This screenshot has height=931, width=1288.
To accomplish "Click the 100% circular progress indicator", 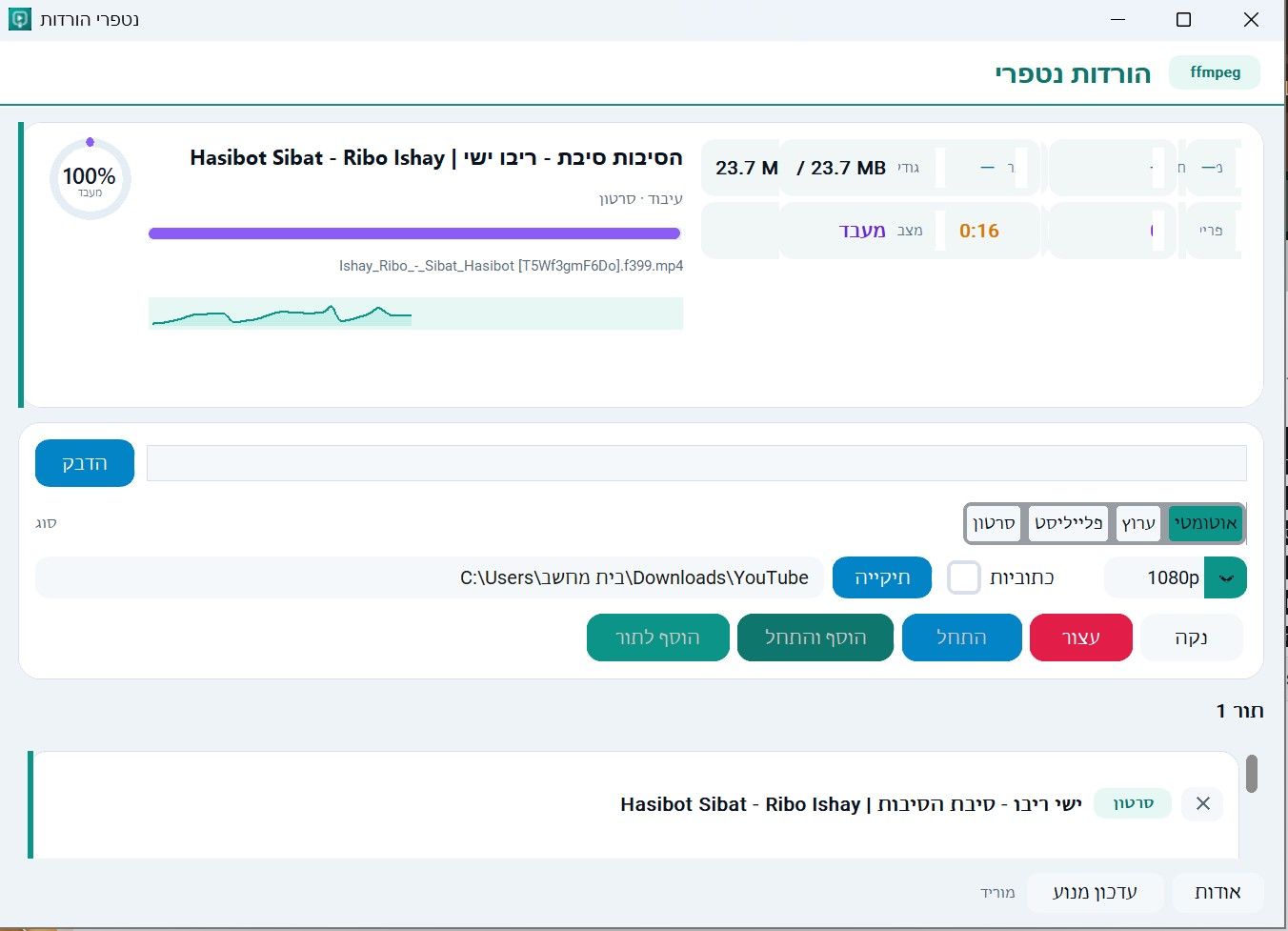I will (90, 179).
